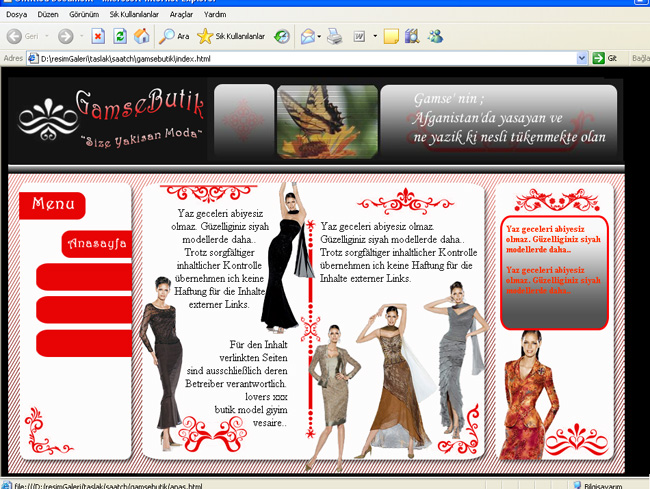This screenshot has height=489, width=650.
Task: Click text "lovers xxx"
Action: click(266, 397)
